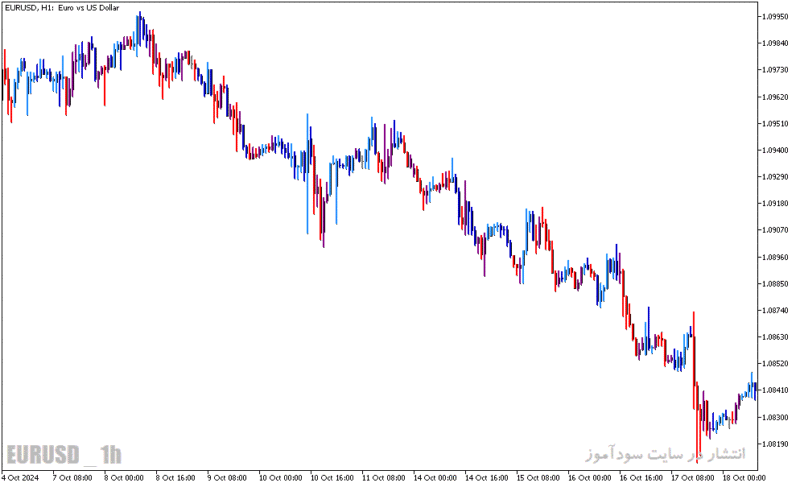Select the 1.08850 price axis label
Viewport: 800px width, 487px height.
[775, 284]
